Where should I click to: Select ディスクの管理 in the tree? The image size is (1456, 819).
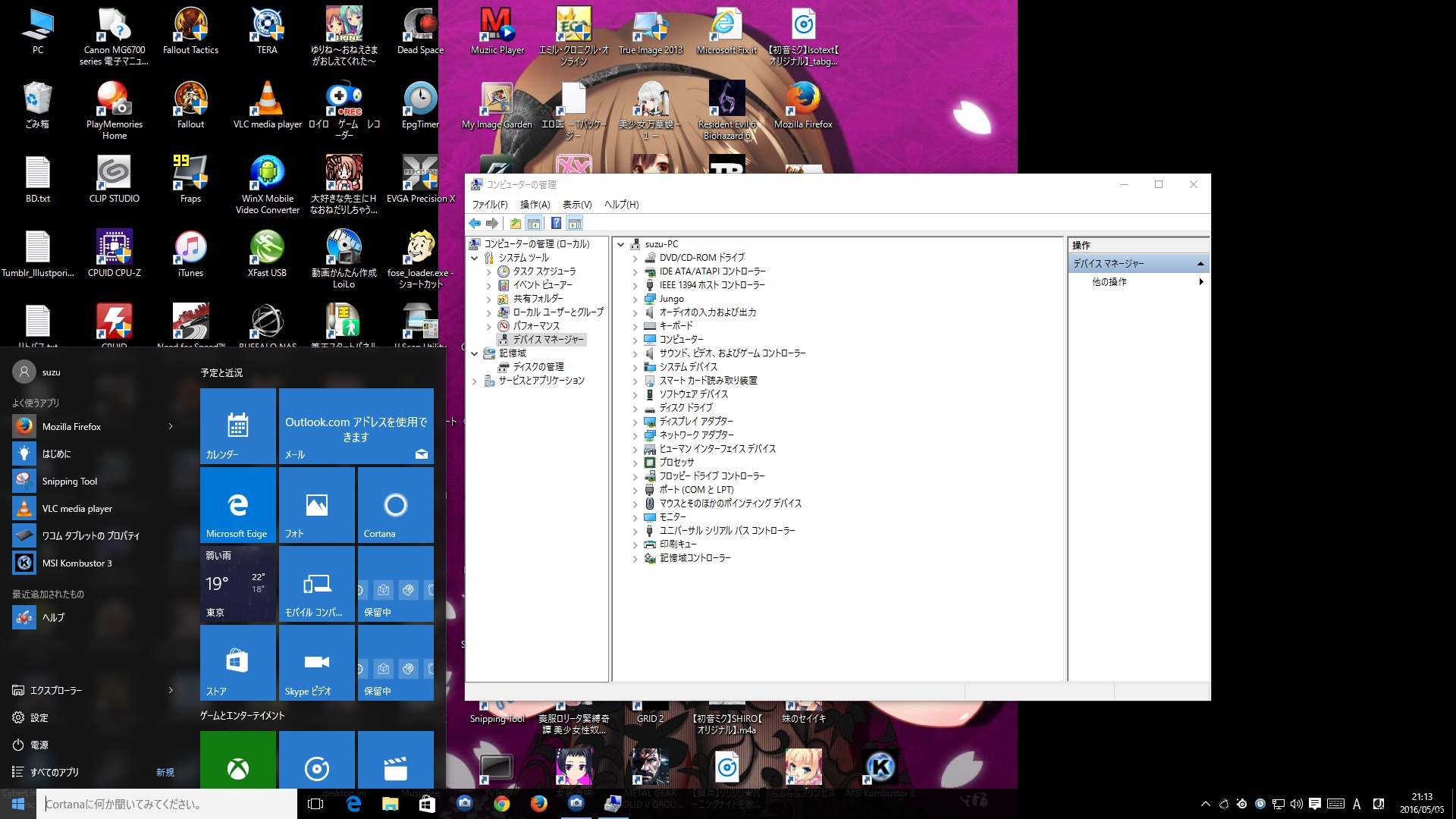point(538,367)
